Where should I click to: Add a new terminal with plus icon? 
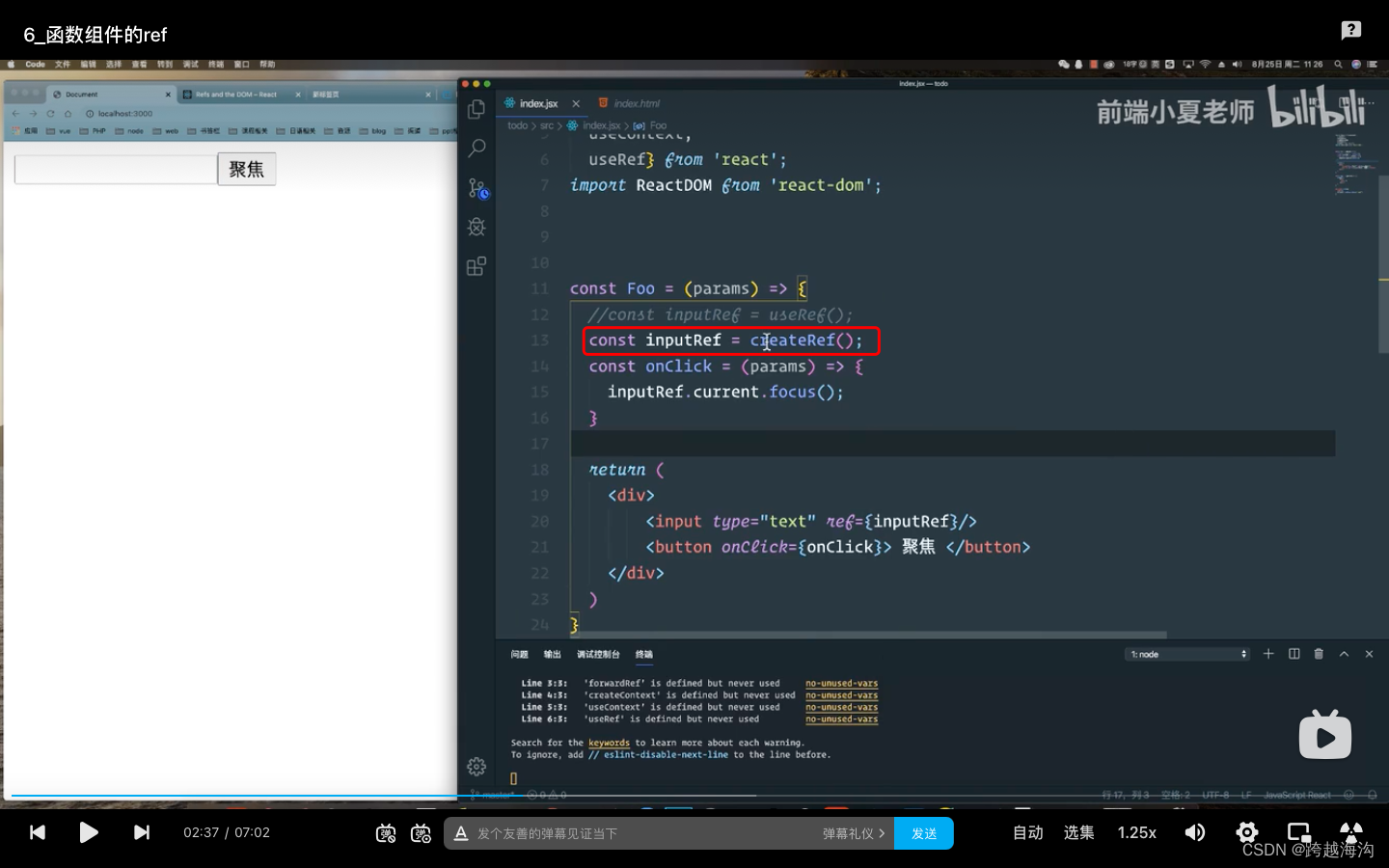(1268, 654)
